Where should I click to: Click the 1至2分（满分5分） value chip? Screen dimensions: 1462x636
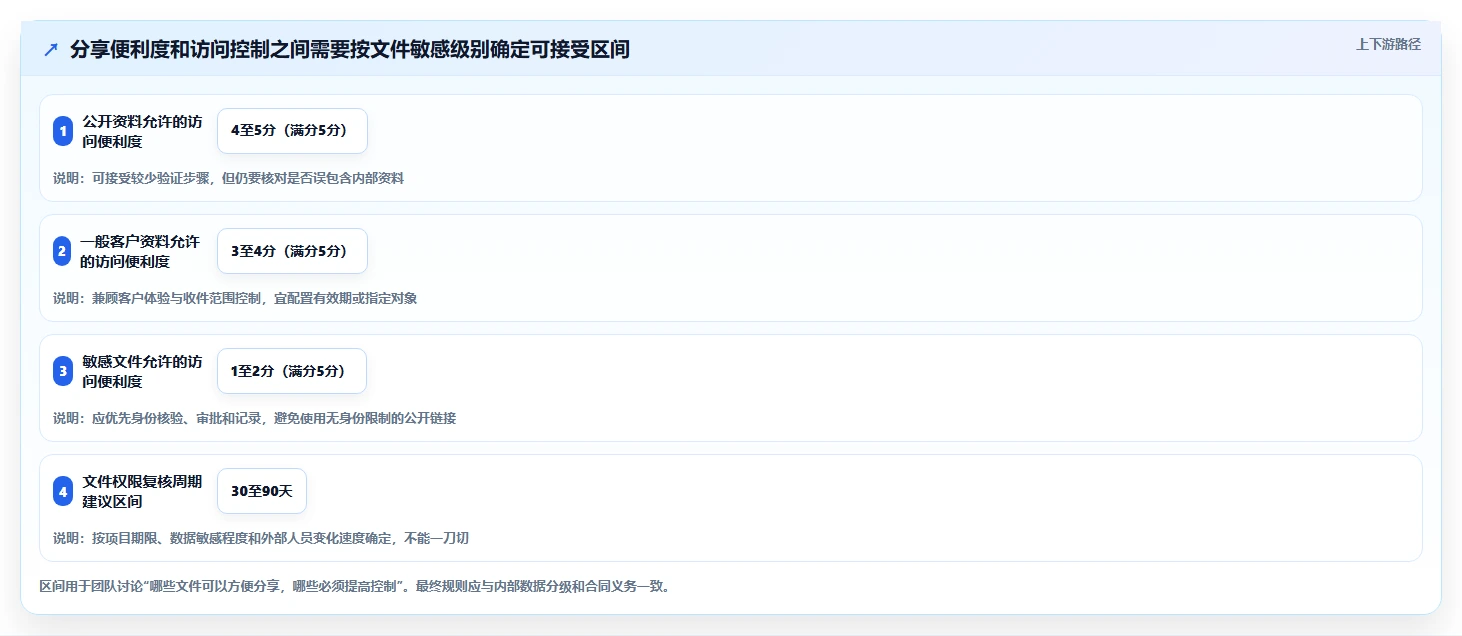pyautogui.click(x=292, y=371)
